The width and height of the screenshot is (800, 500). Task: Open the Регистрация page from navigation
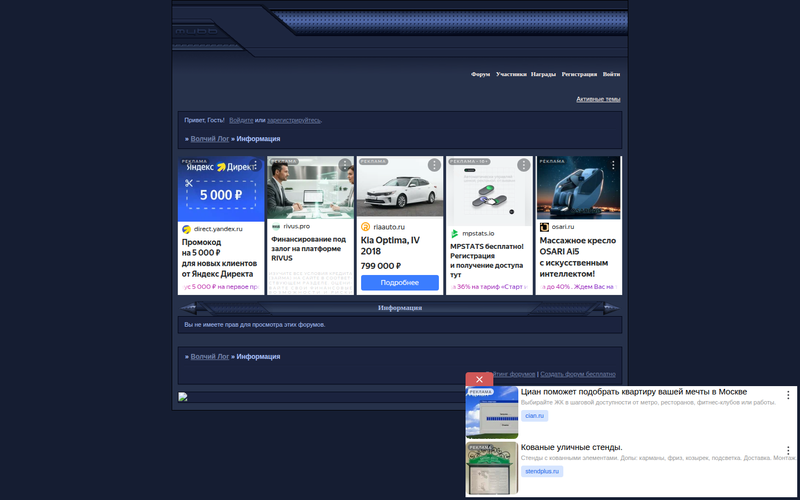tap(579, 74)
